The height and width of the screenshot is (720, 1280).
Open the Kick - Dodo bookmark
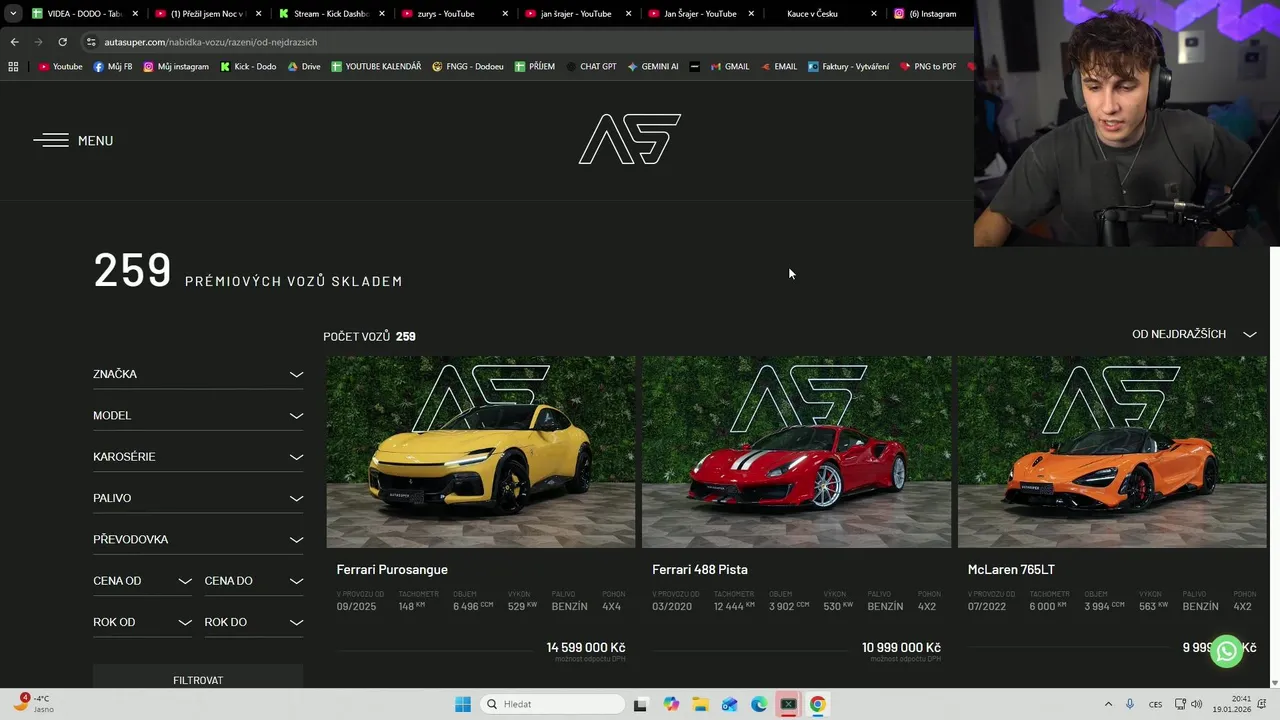[248, 67]
